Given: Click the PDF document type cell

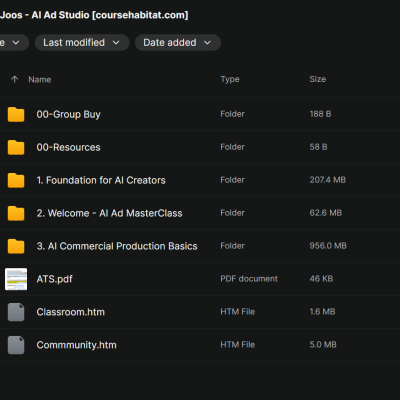Looking at the screenshot, I should (249, 279).
